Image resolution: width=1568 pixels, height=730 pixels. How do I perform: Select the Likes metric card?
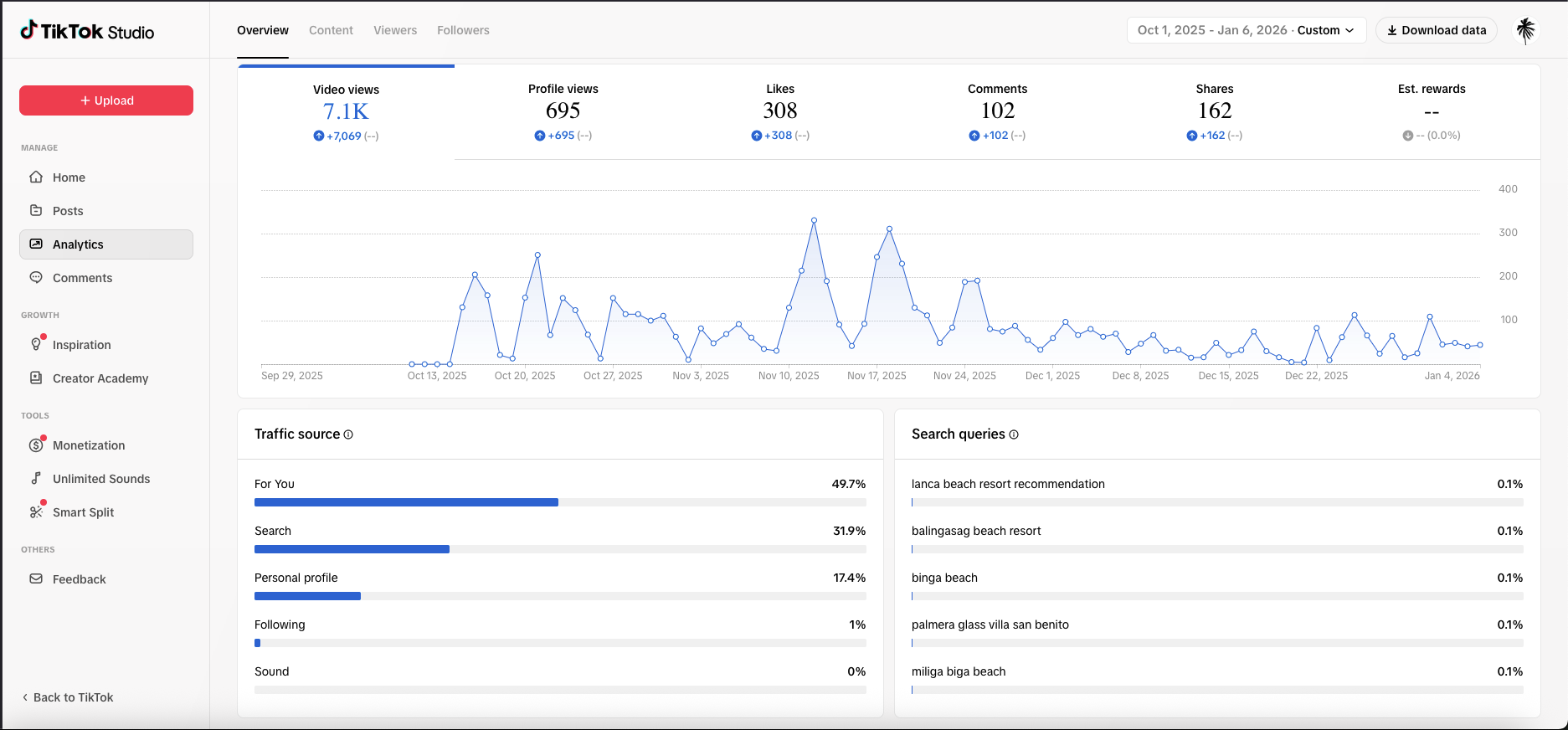[780, 112]
